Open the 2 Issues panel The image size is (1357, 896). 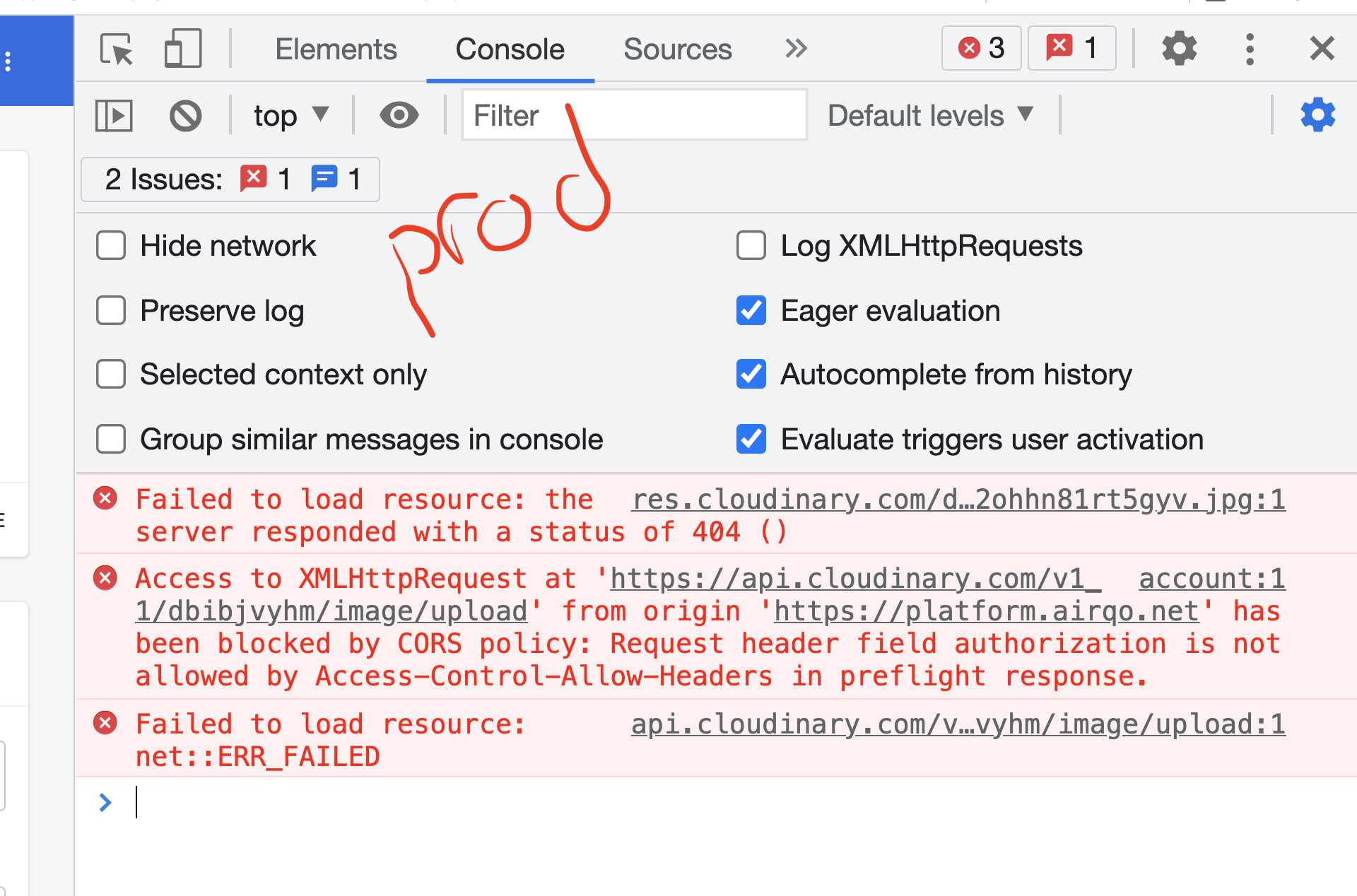[x=229, y=179]
